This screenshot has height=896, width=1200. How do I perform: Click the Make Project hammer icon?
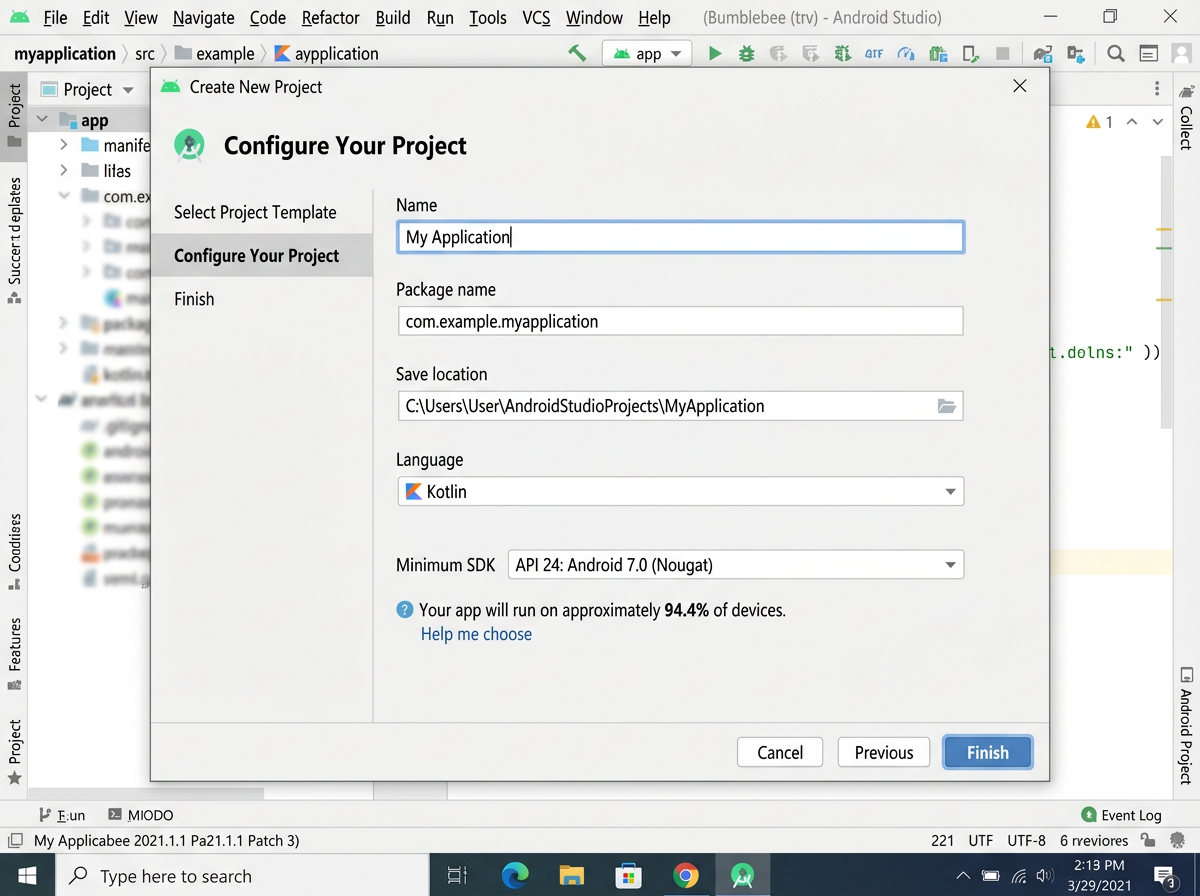pyautogui.click(x=577, y=53)
